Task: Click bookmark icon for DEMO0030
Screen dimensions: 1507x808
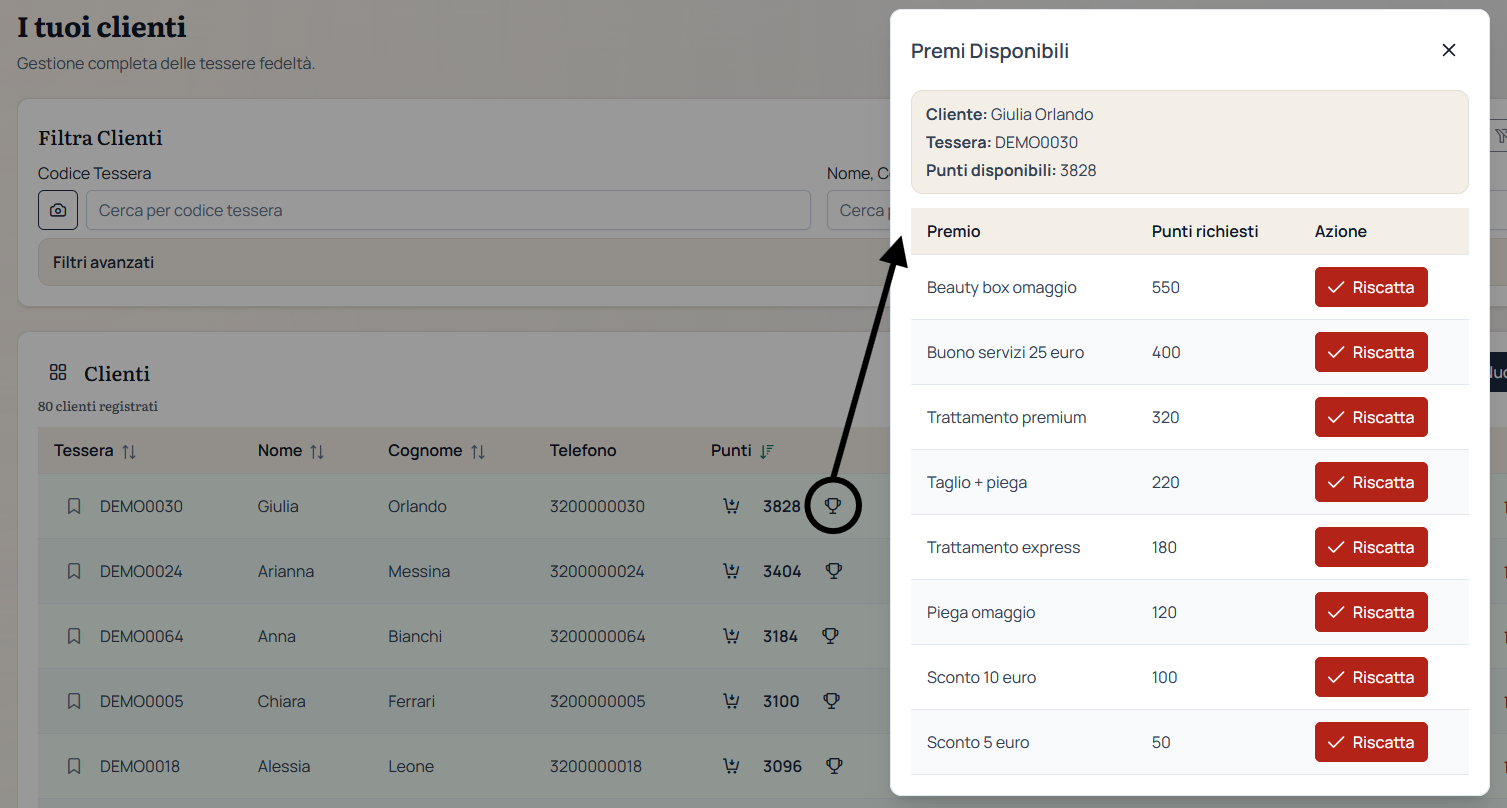Action: [x=74, y=506]
